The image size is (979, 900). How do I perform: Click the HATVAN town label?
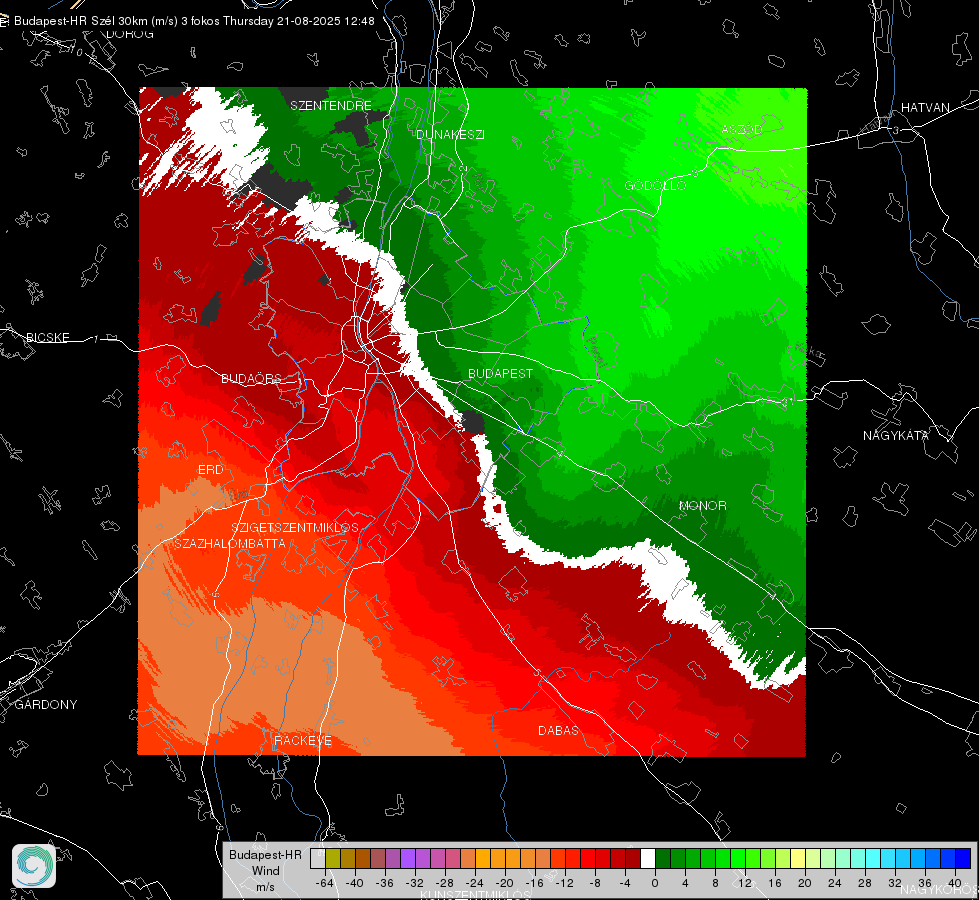[x=925, y=107]
